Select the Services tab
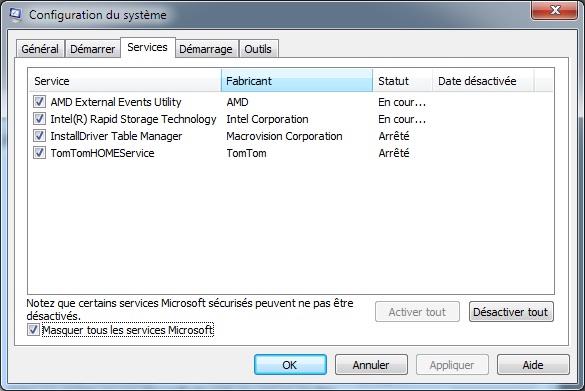 (x=147, y=47)
